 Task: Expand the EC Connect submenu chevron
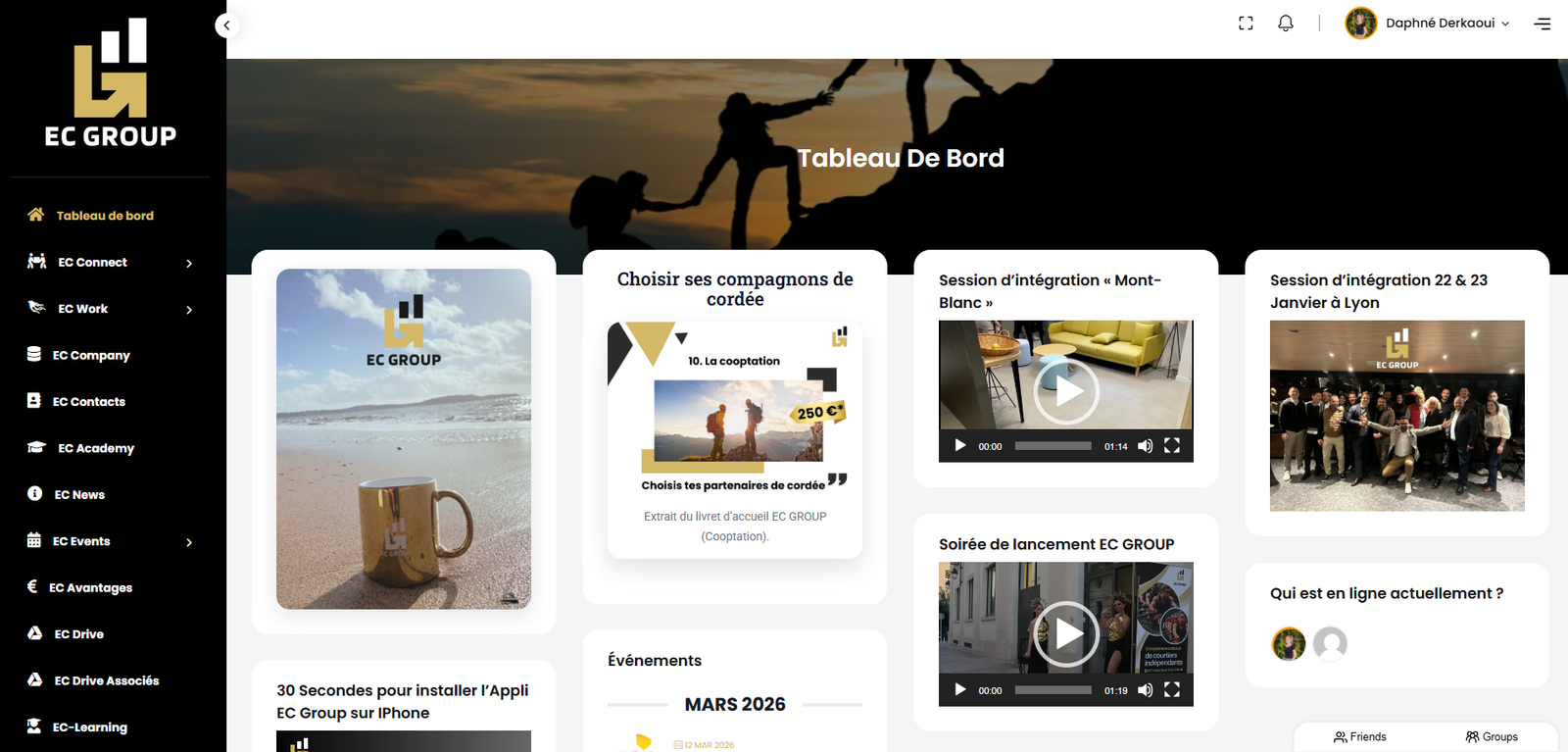tap(189, 263)
